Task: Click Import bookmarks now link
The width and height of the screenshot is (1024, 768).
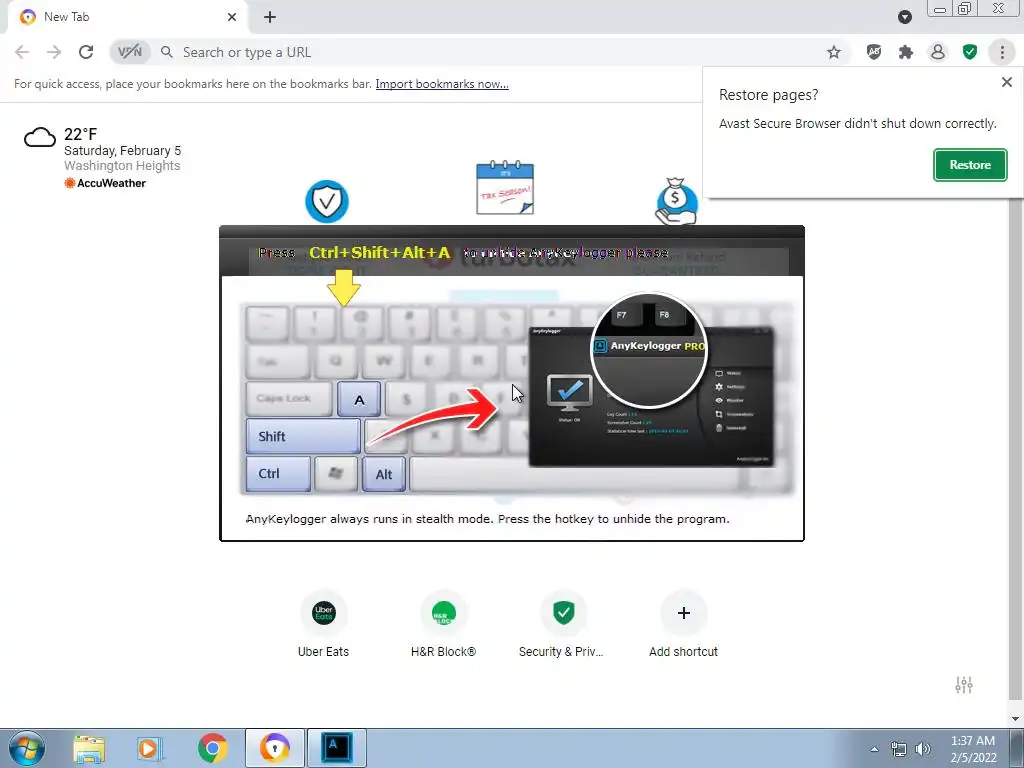Action: point(442,84)
